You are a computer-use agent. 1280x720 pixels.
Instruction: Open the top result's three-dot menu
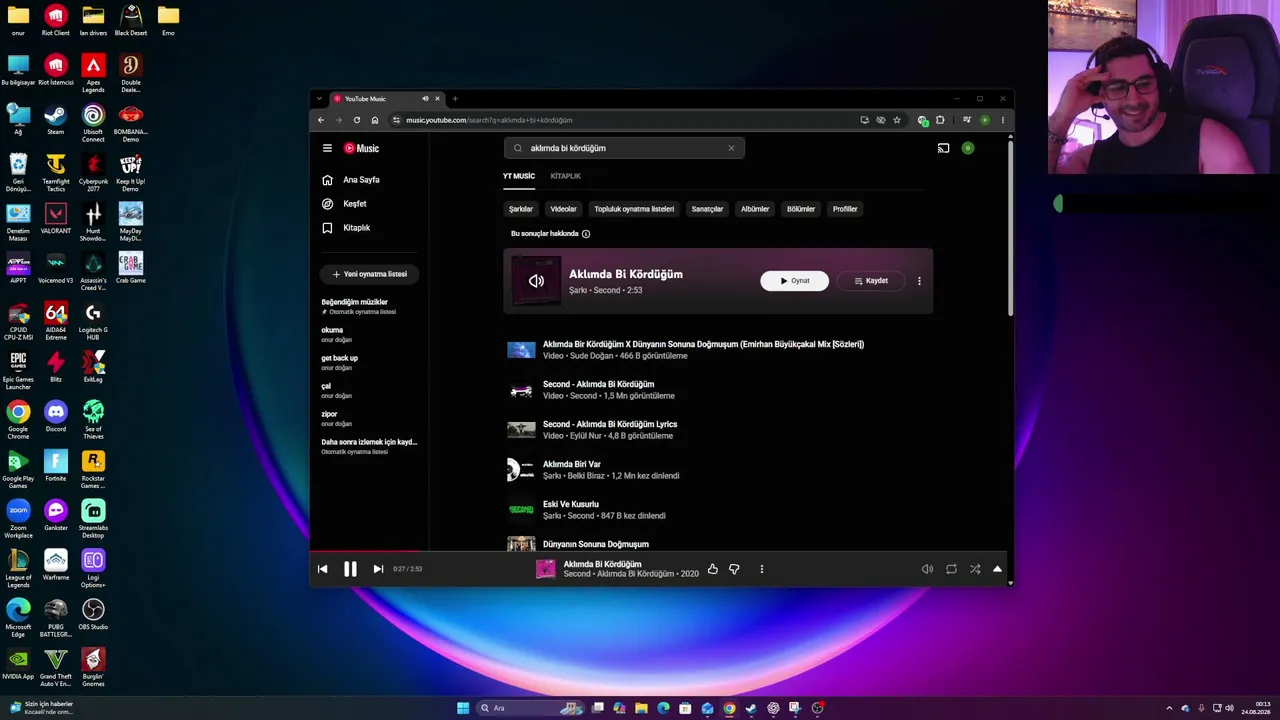[919, 281]
